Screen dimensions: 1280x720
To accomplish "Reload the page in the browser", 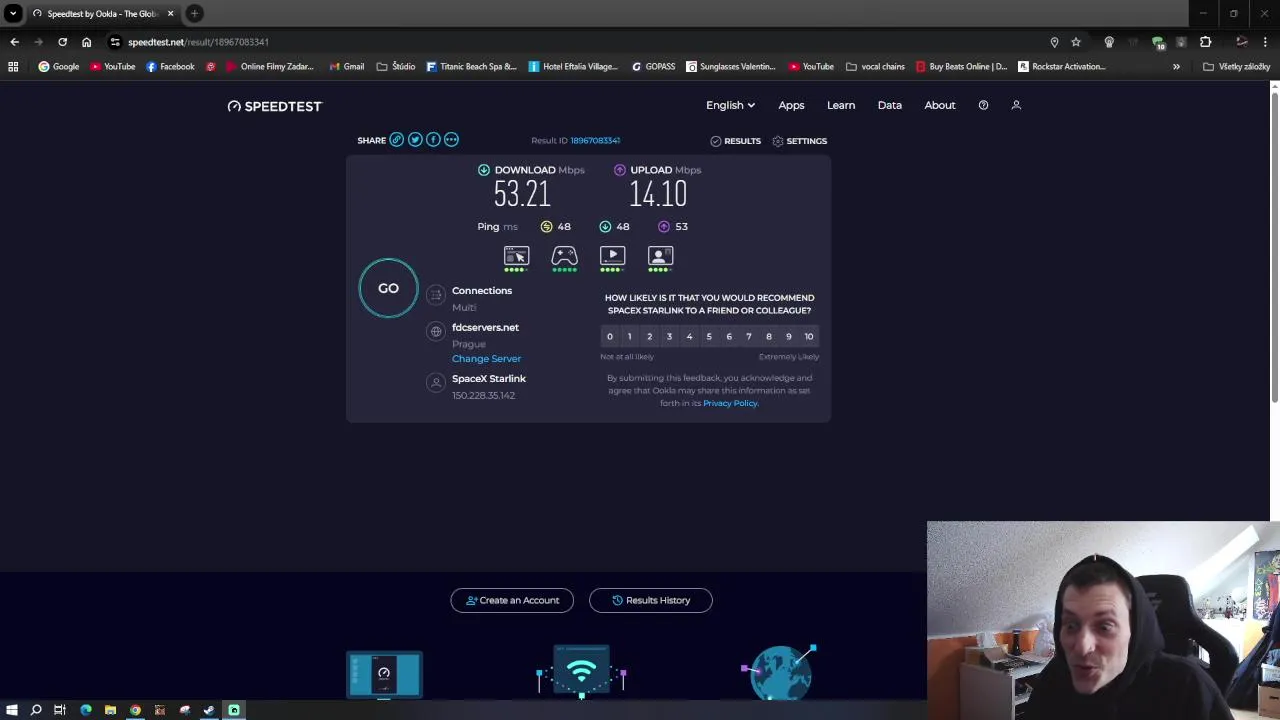I will (x=62, y=42).
